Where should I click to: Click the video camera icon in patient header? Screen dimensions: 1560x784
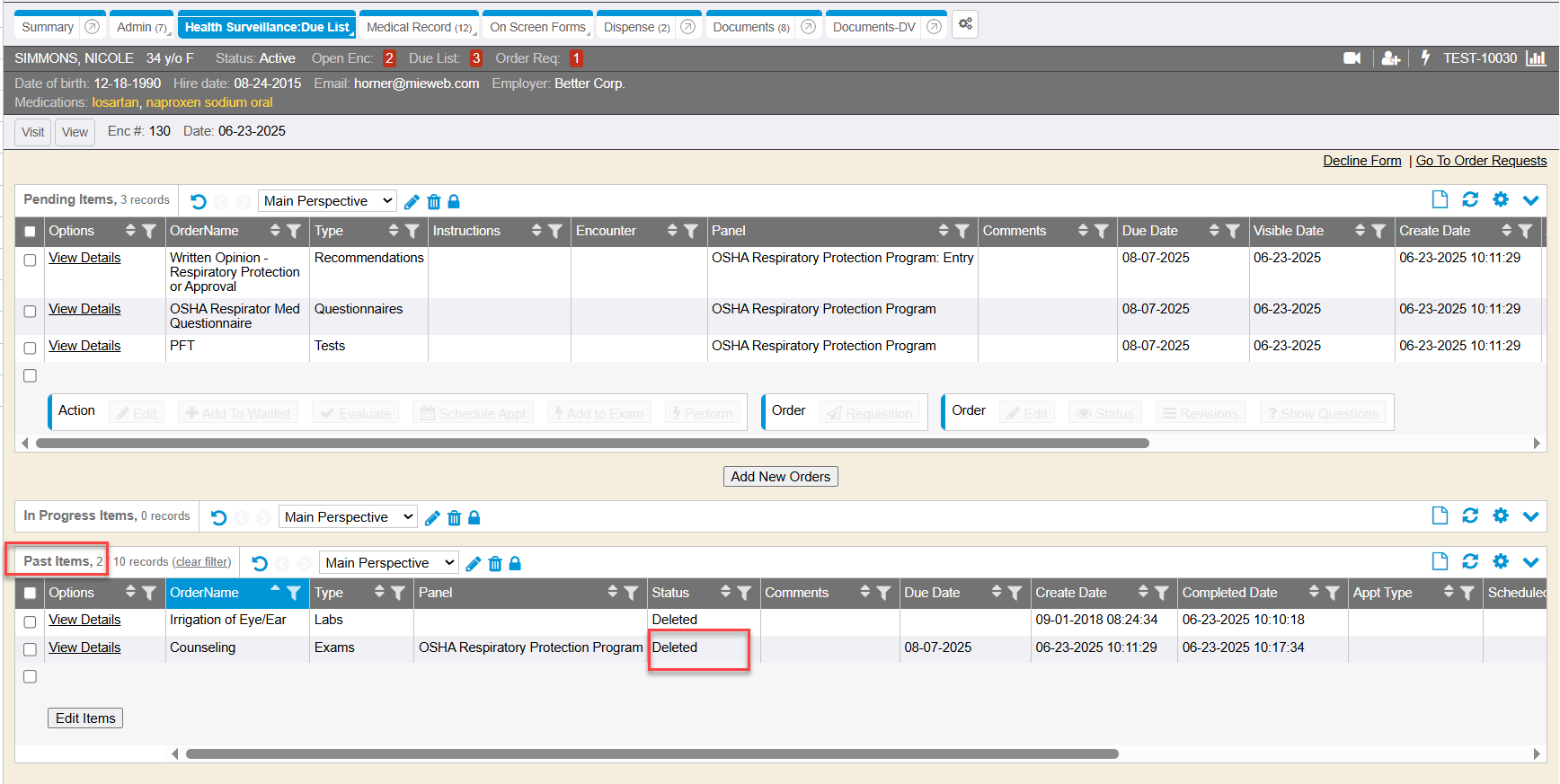[x=1352, y=58]
